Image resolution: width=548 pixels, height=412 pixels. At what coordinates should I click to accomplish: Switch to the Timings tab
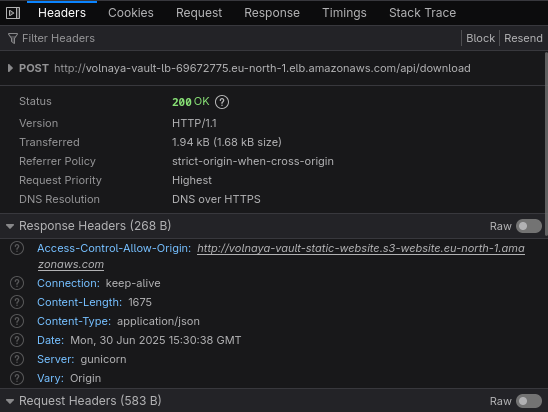point(344,13)
